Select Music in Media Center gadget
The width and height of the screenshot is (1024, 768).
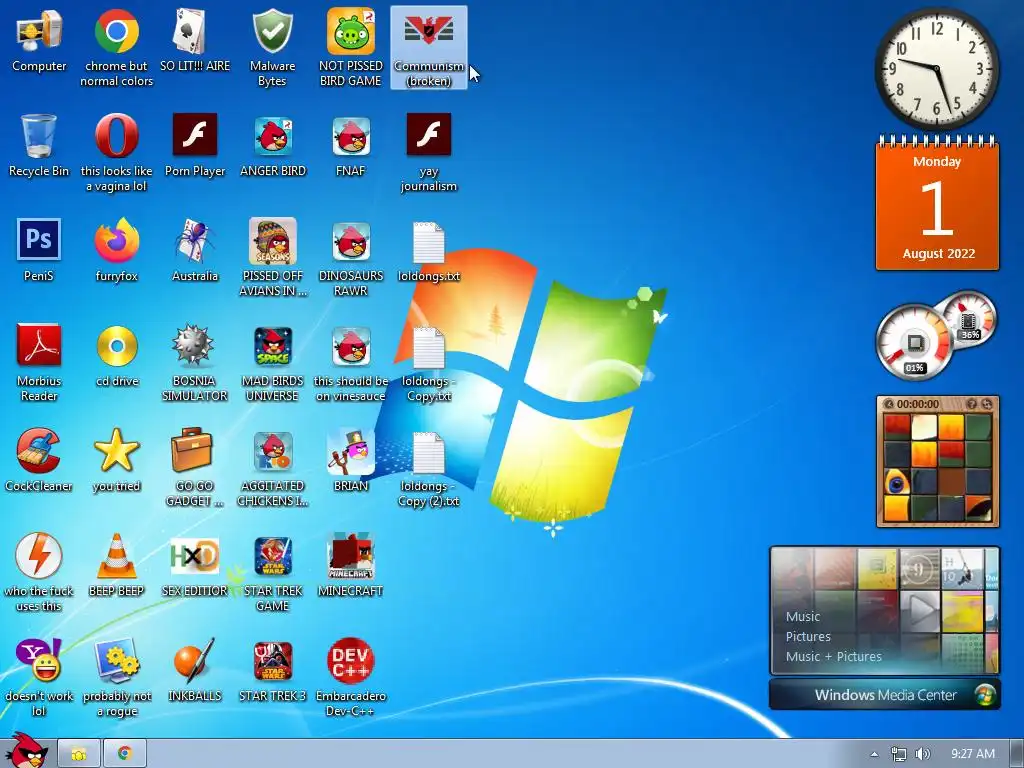point(803,616)
